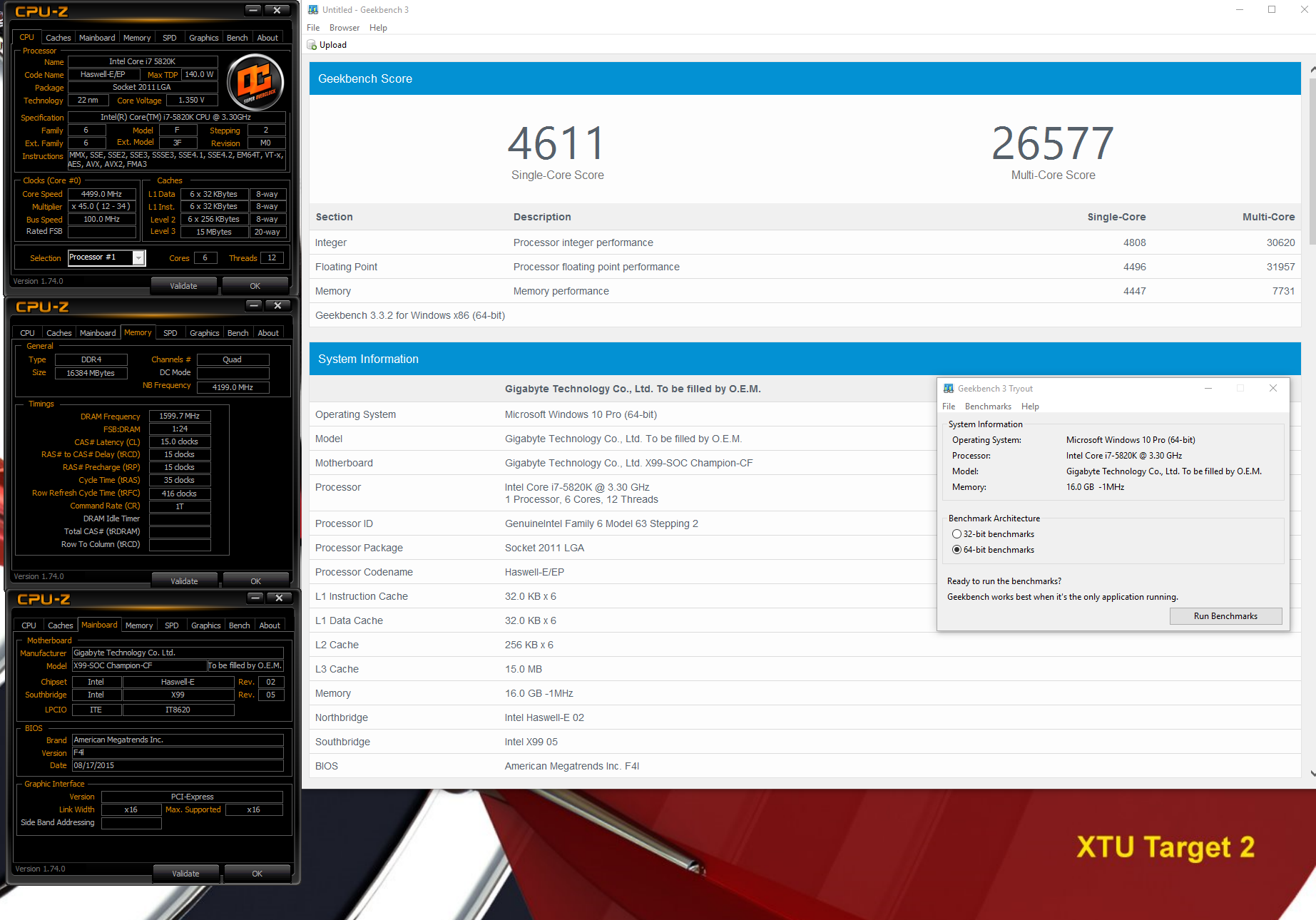Open Benchmarks menu in Tryout dialog

[988, 407]
